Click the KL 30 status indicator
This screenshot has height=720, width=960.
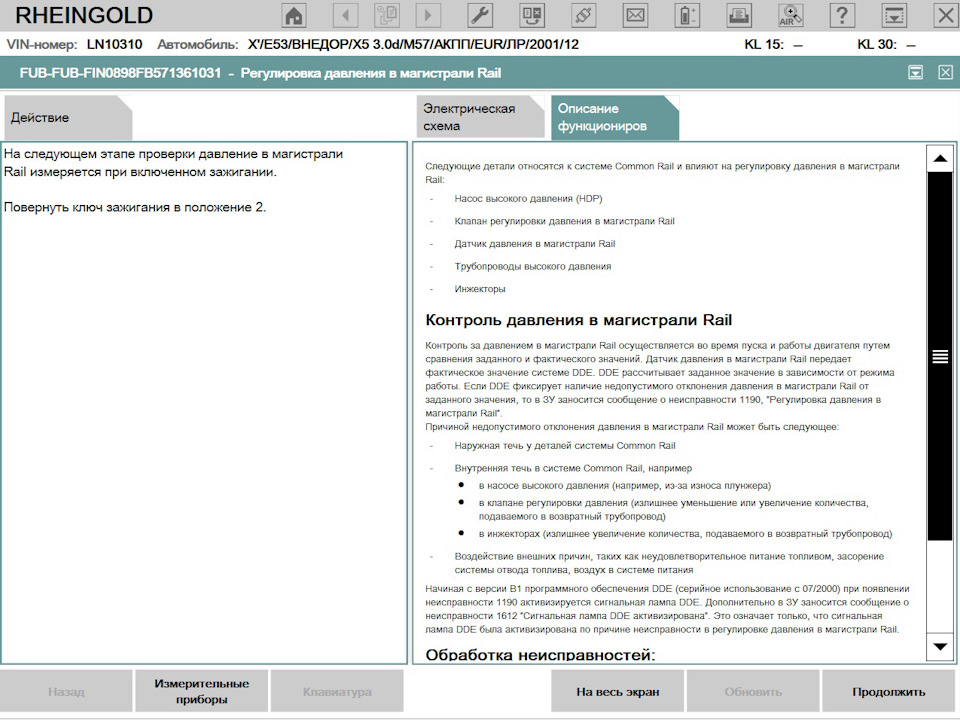(x=887, y=45)
